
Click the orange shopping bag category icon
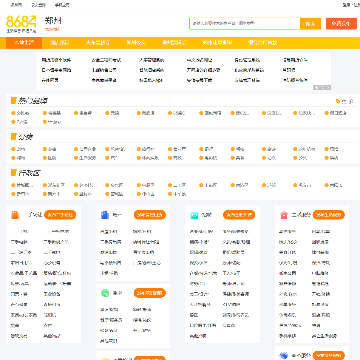pyautogui.click(x=15, y=215)
